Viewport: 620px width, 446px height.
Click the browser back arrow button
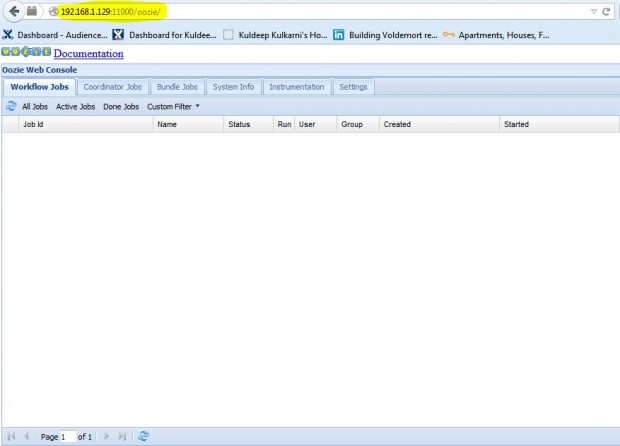click(x=11, y=11)
